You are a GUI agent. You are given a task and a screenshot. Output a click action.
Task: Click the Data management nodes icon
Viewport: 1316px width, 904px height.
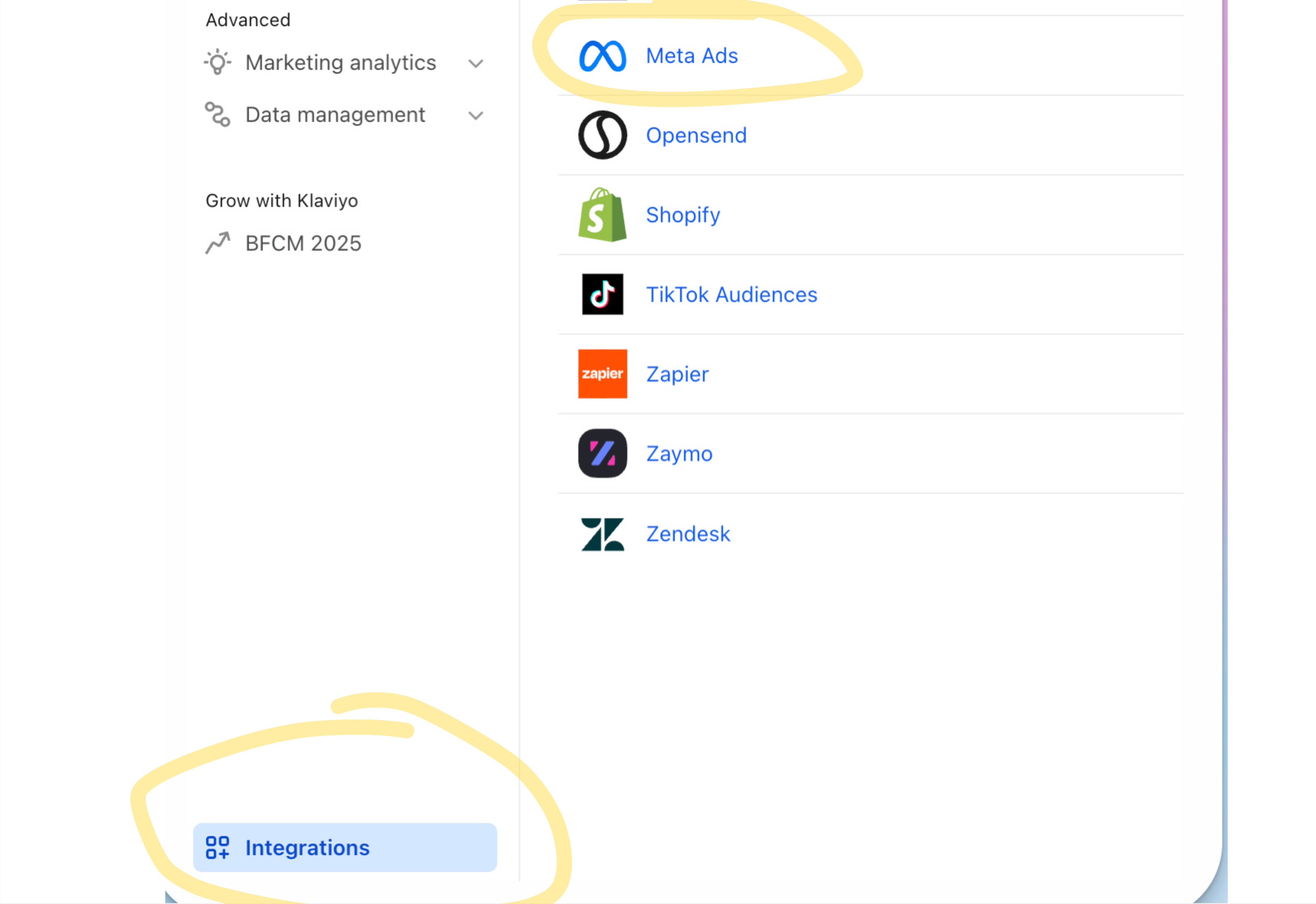[218, 114]
